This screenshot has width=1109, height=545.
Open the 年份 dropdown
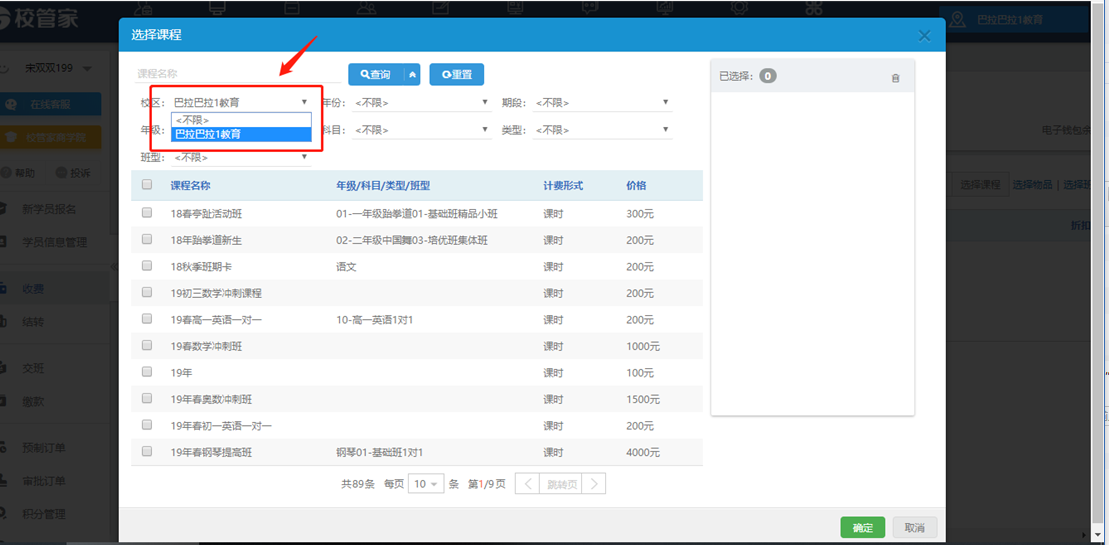422,102
